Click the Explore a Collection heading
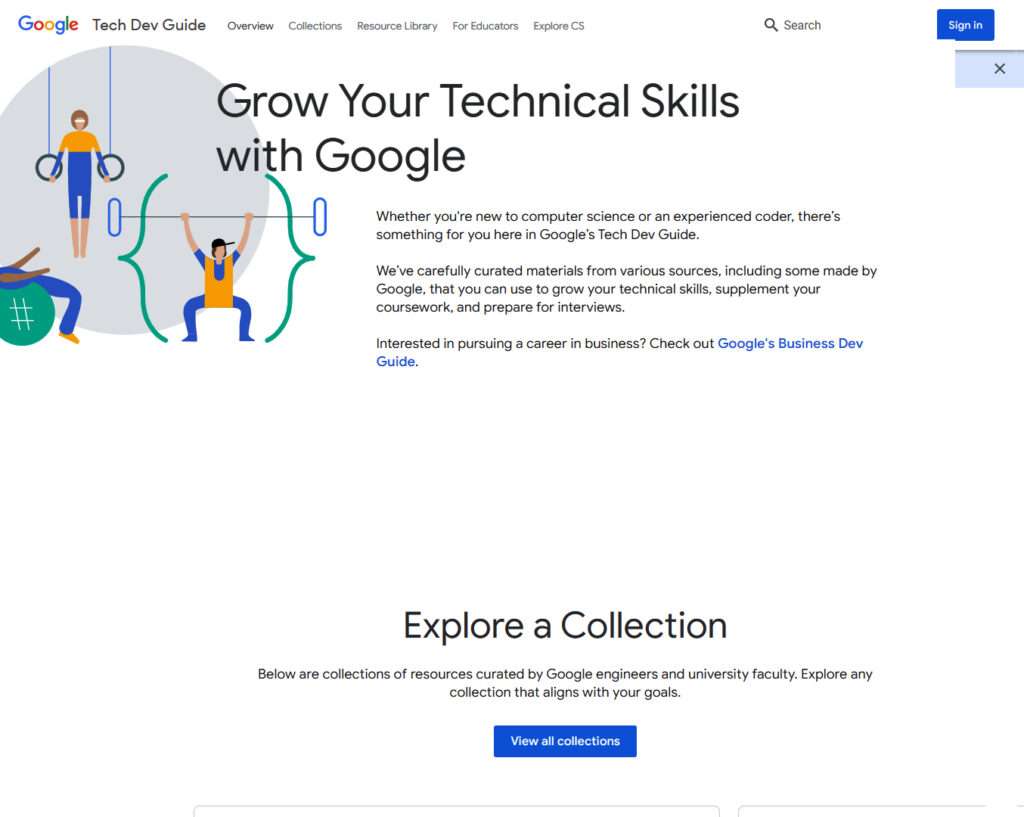This screenshot has width=1024, height=817. [564, 626]
